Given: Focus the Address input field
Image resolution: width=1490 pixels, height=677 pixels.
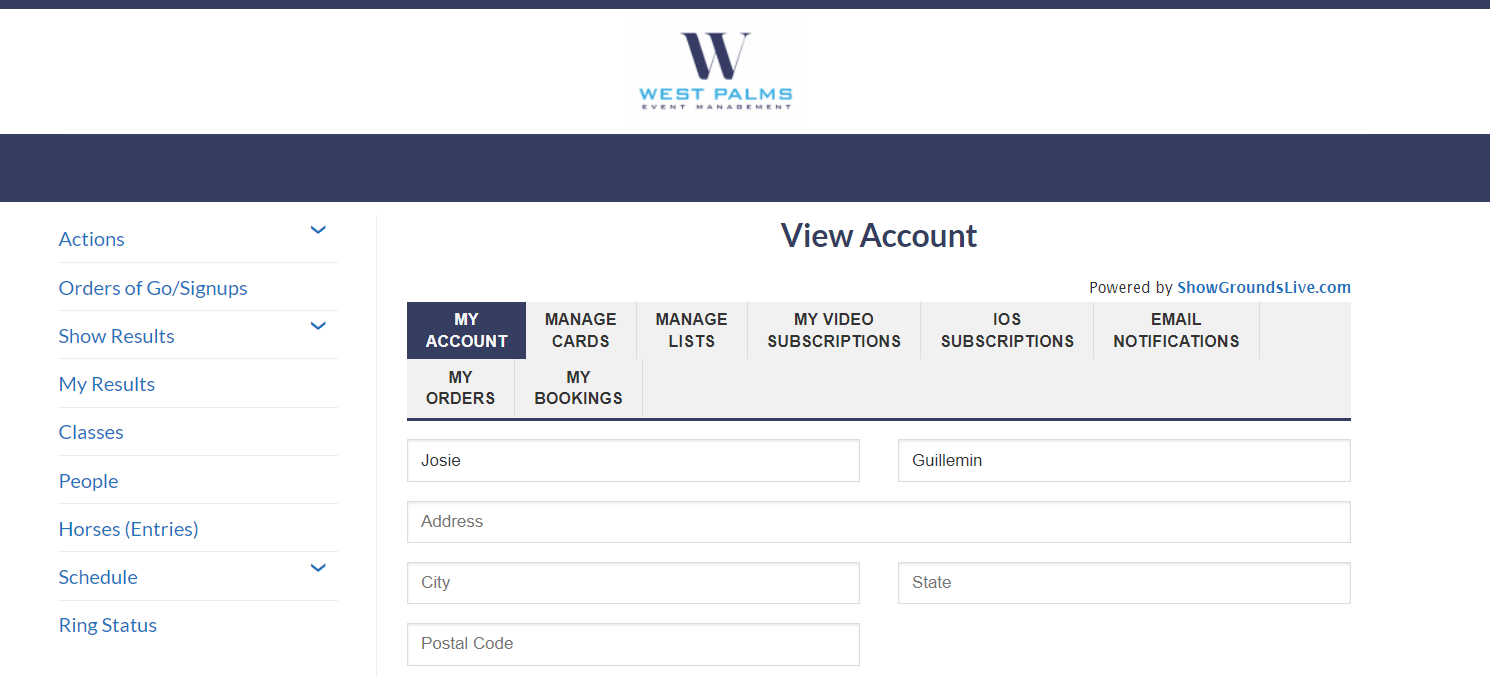Looking at the screenshot, I should [x=879, y=522].
